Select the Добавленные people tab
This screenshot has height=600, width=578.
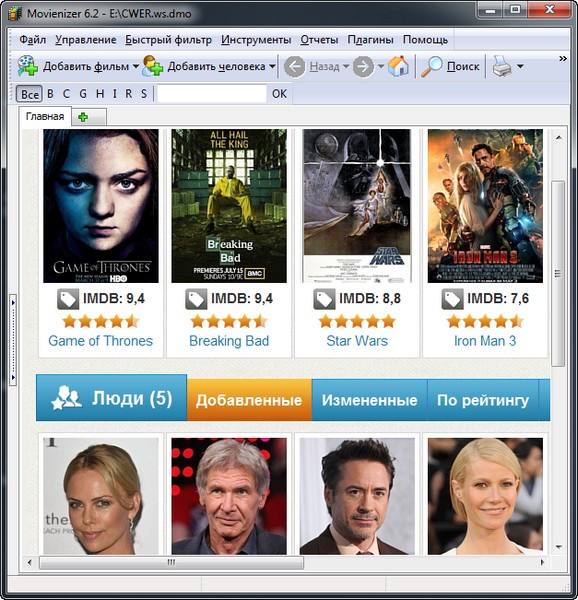coord(249,400)
